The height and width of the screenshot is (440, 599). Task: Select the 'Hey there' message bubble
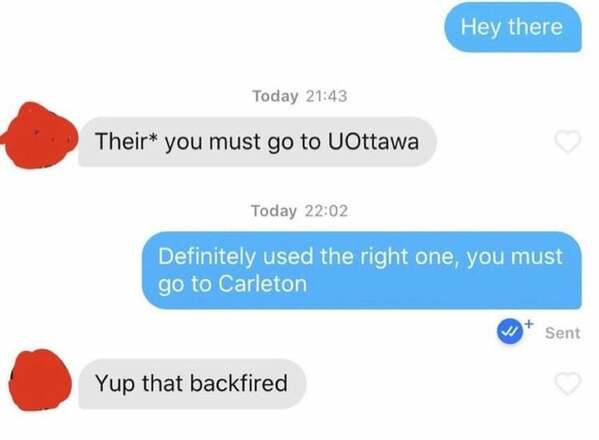point(513,27)
